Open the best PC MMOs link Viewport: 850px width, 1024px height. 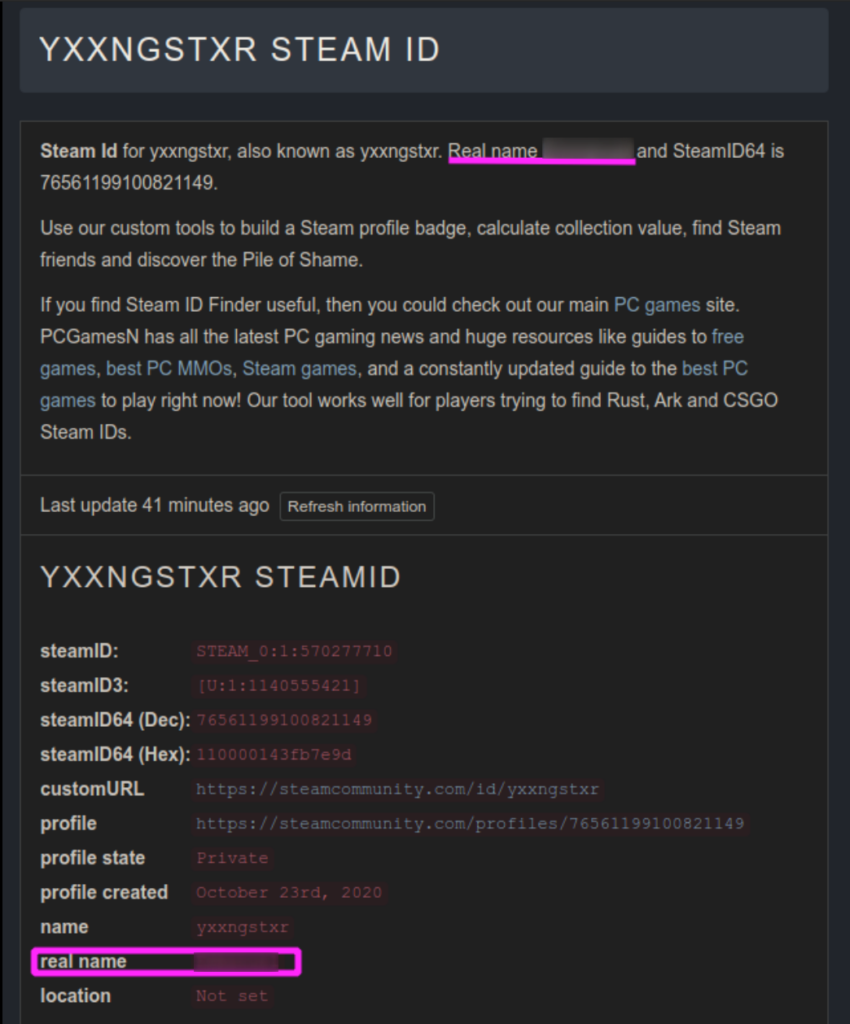168,368
